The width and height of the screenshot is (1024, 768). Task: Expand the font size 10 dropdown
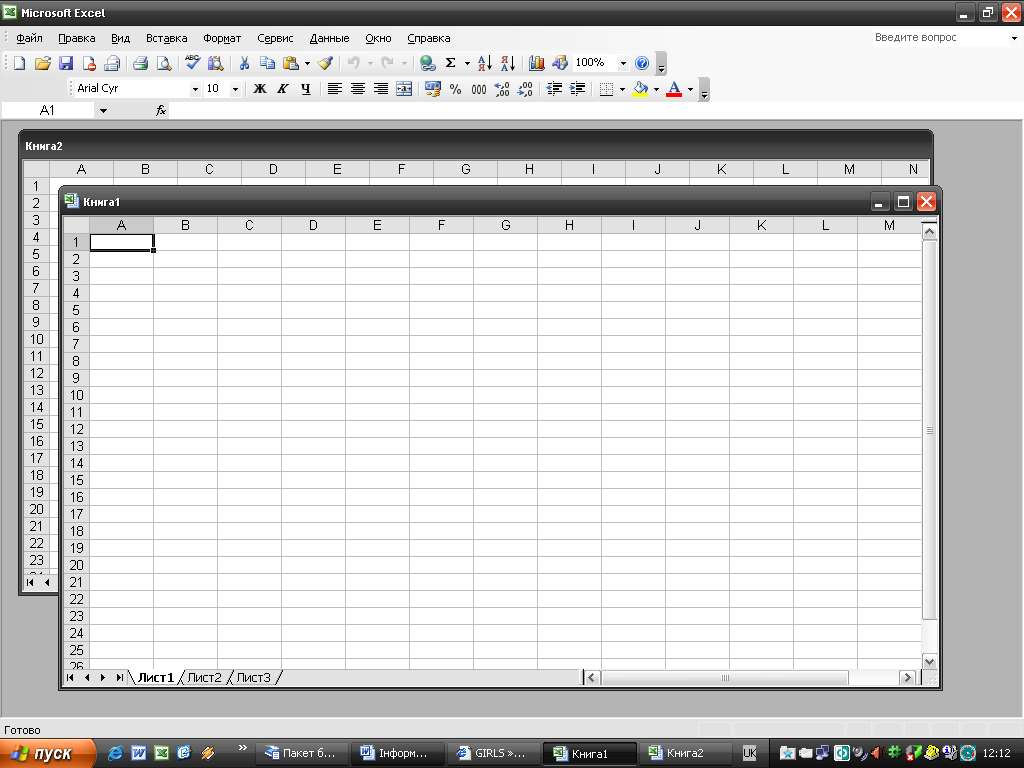click(235, 89)
